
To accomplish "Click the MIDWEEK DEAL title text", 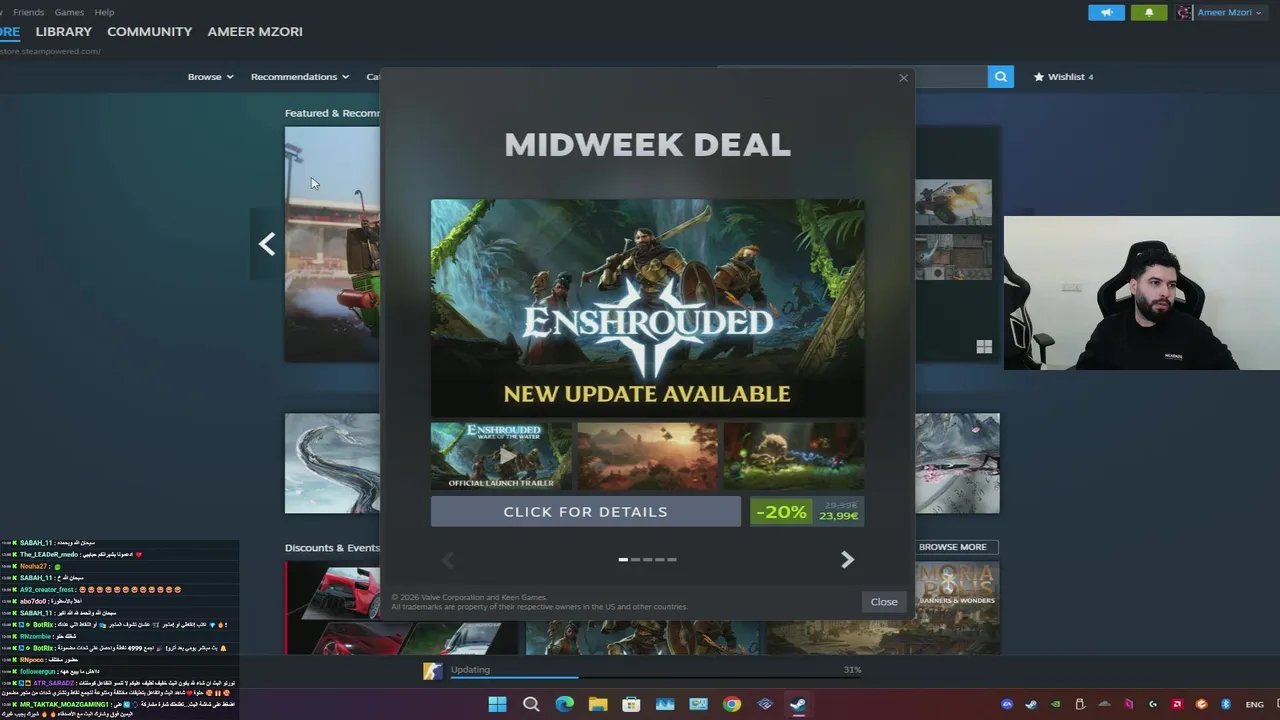I will (647, 145).
